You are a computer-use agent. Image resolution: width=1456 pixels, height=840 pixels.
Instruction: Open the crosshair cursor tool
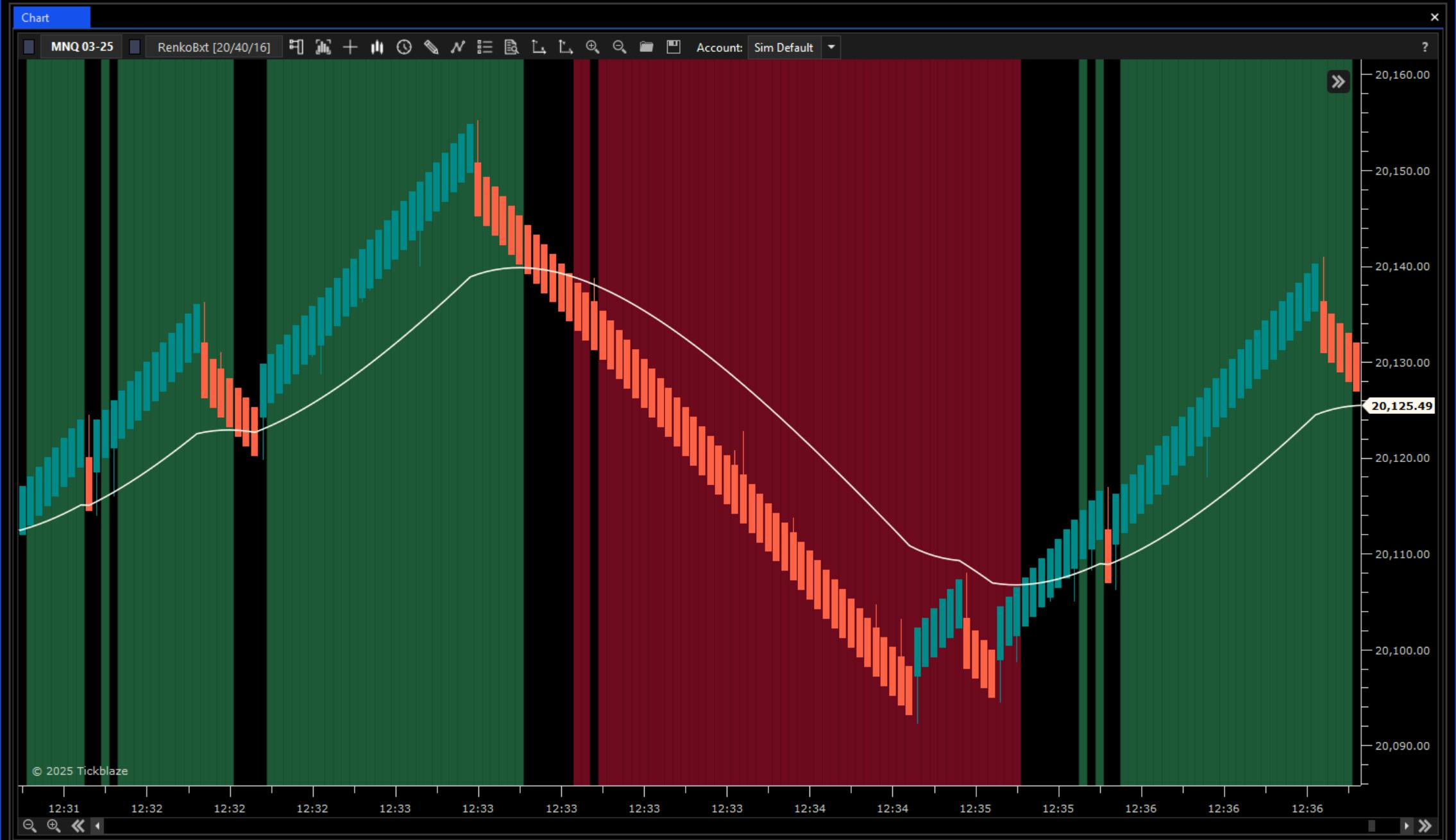click(350, 47)
